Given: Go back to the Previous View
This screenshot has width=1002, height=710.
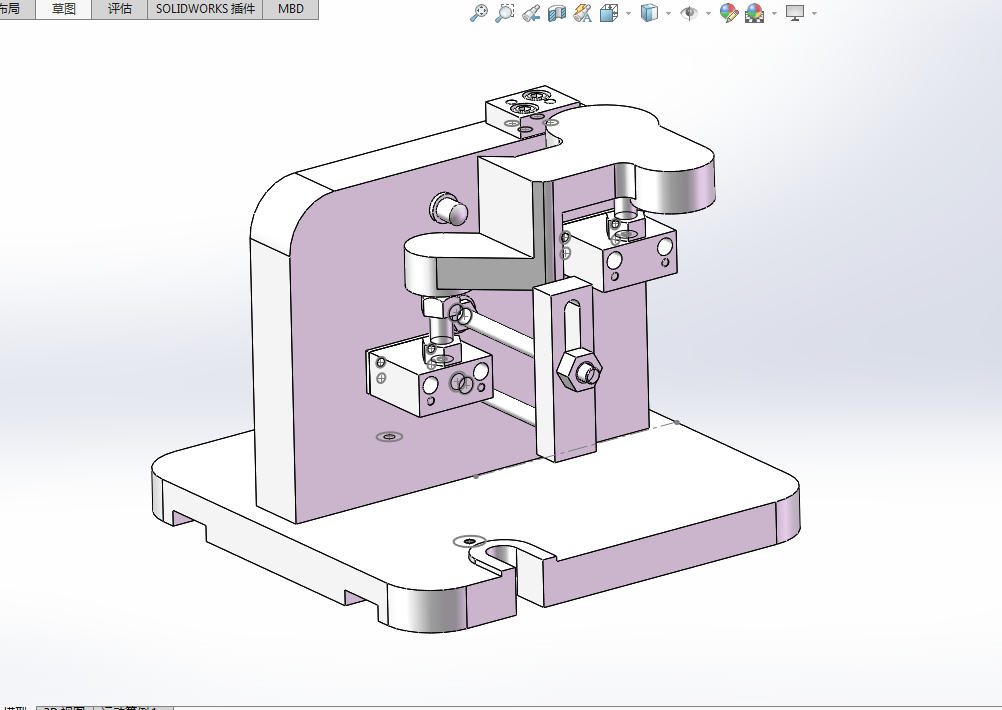Looking at the screenshot, I should coord(530,13).
